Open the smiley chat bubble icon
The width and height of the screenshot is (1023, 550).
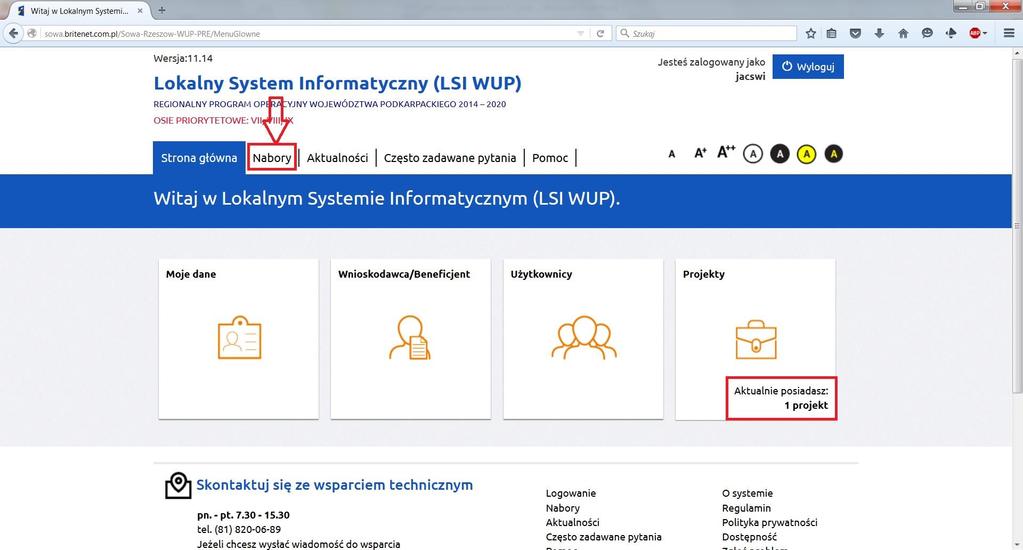coord(926,33)
